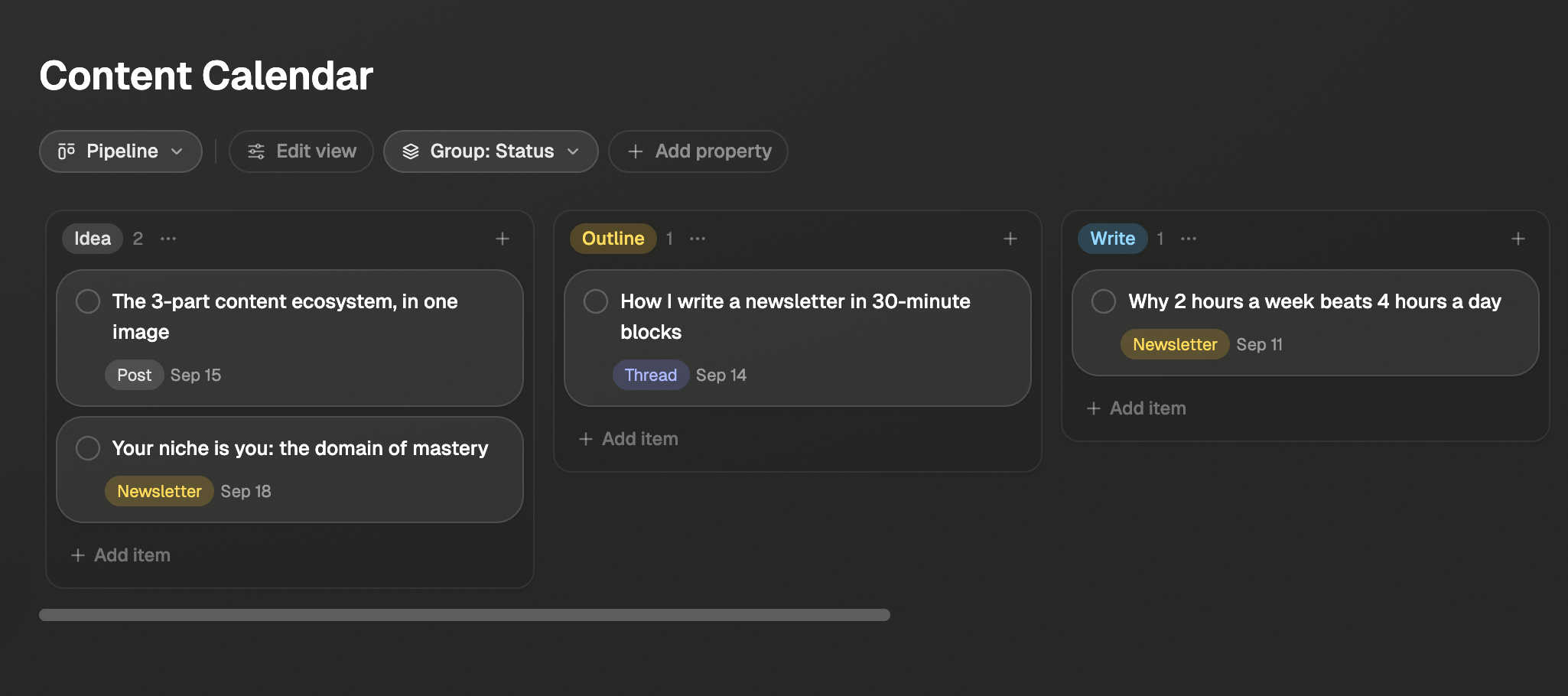This screenshot has height=696, width=1568.
Task: Open the three-dot menu for Write column
Action: click(1189, 239)
